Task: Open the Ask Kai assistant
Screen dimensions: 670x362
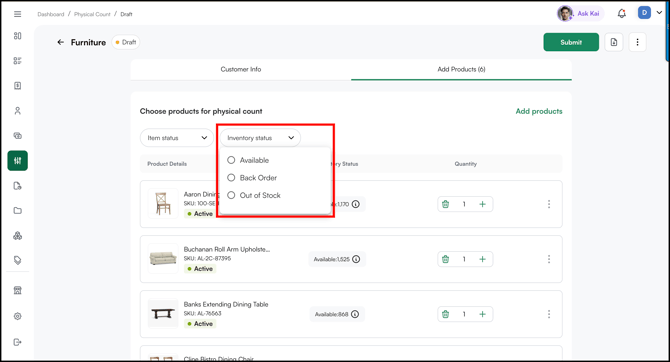Action: 580,14
